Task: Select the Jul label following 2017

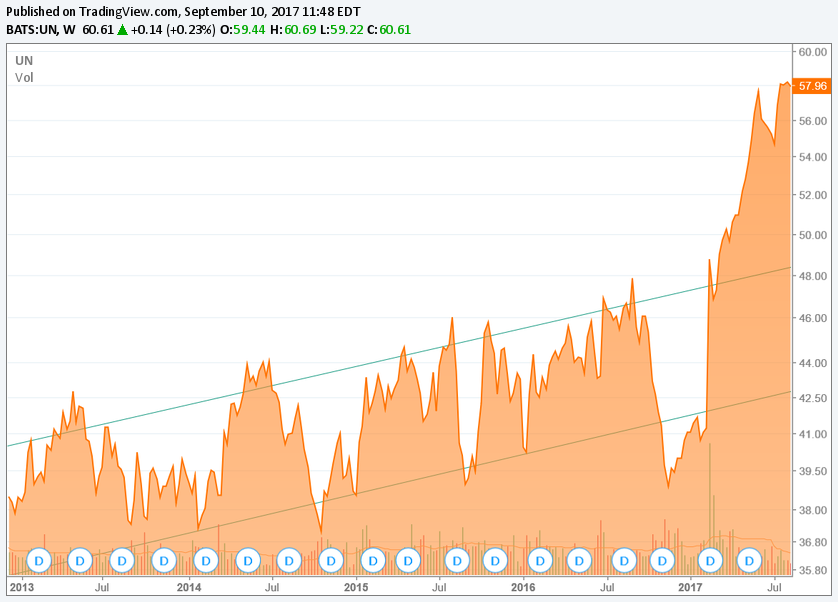Action: click(775, 588)
